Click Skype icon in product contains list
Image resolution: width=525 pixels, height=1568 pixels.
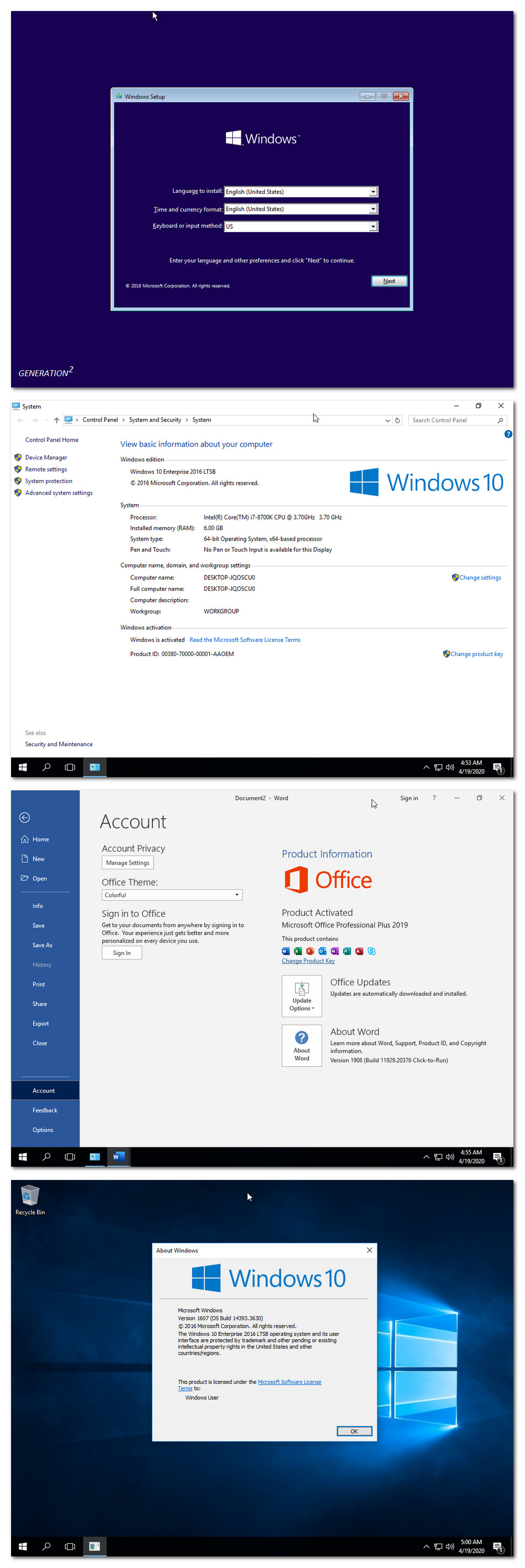coord(372,951)
